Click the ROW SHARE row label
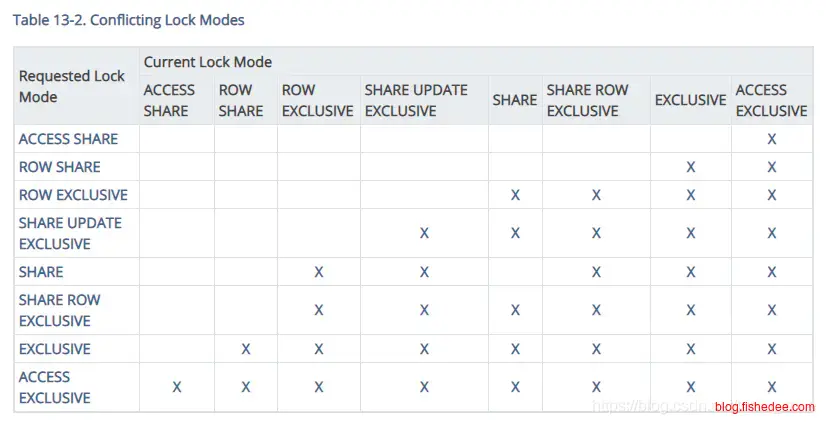826x424 pixels. (59, 167)
